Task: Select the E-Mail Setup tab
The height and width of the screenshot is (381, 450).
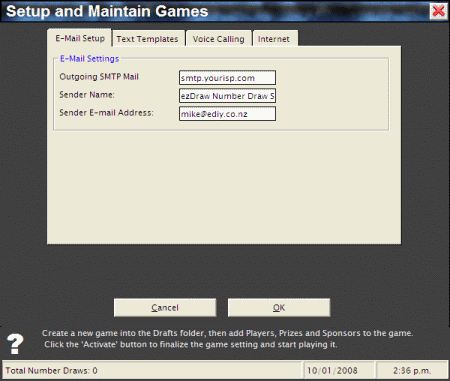Action: coord(80,38)
